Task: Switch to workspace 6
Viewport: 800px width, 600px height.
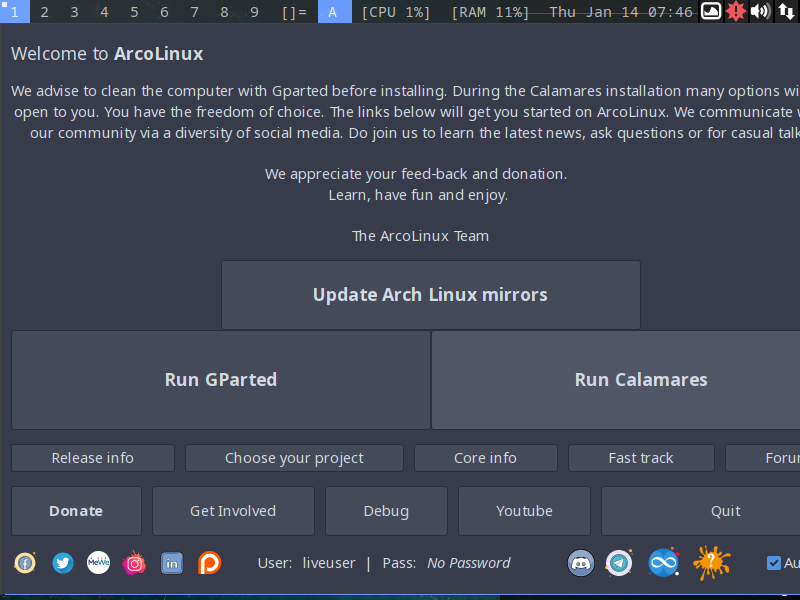Action: tap(164, 12)
